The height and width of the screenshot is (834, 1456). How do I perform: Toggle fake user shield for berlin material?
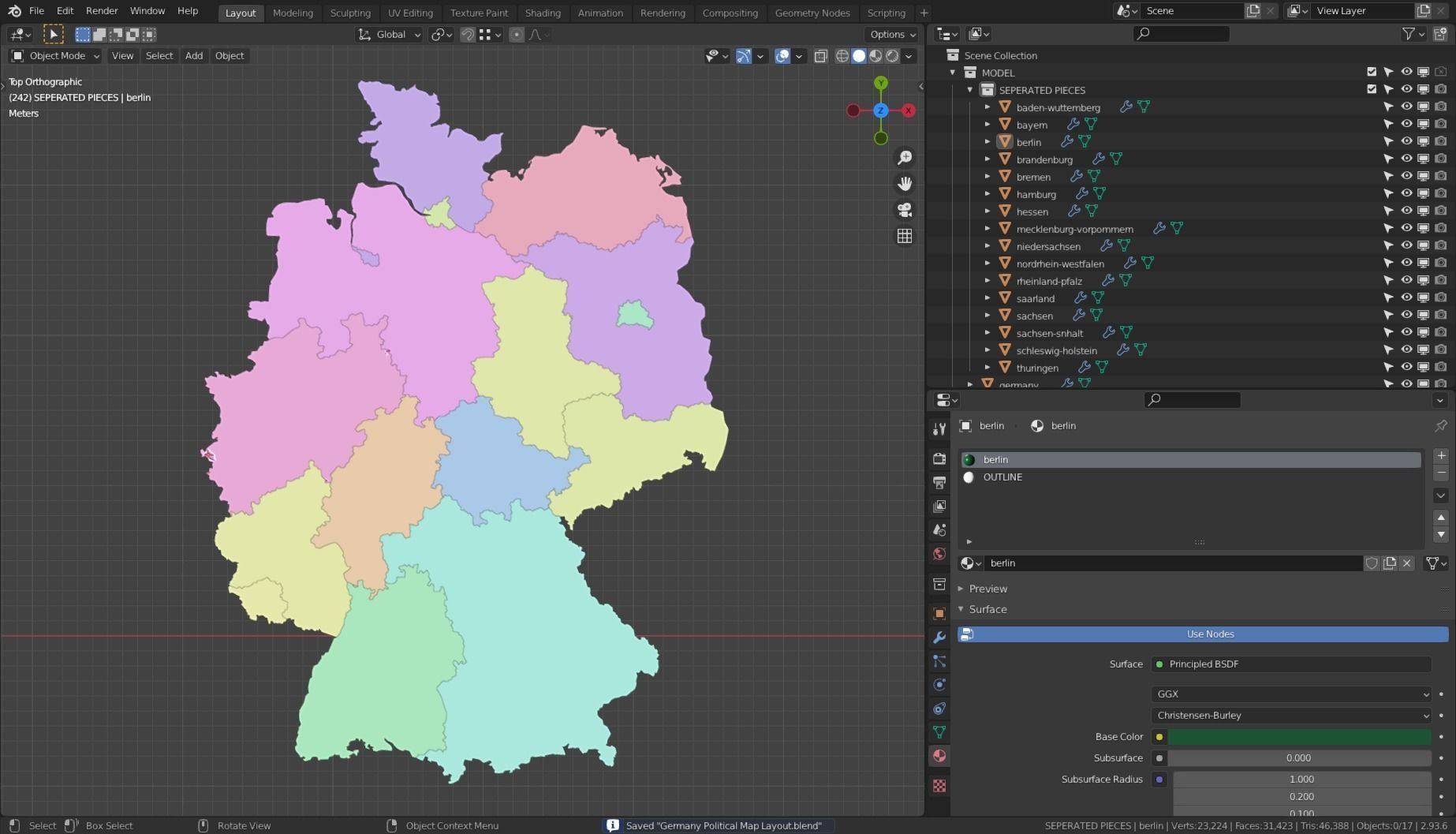click(x=1372, y=563)
